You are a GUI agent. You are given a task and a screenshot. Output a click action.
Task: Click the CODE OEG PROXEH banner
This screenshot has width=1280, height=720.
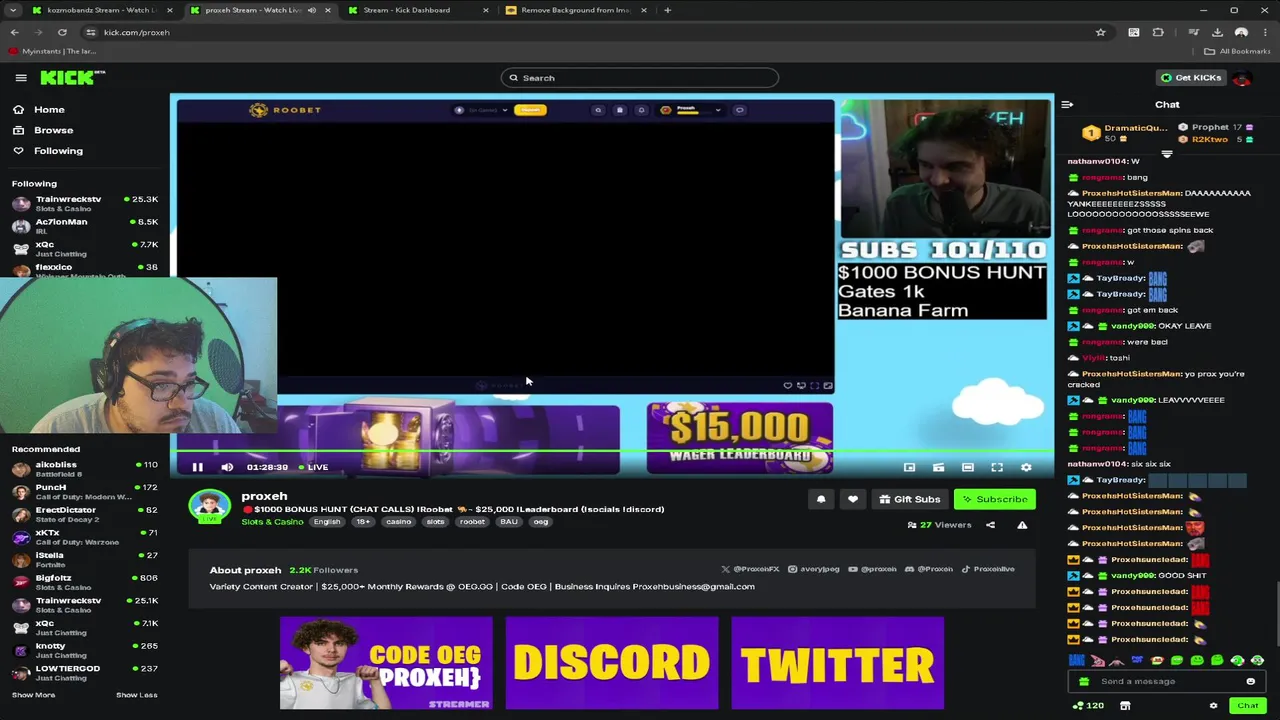pyautogui.click(x=386, y=663)
